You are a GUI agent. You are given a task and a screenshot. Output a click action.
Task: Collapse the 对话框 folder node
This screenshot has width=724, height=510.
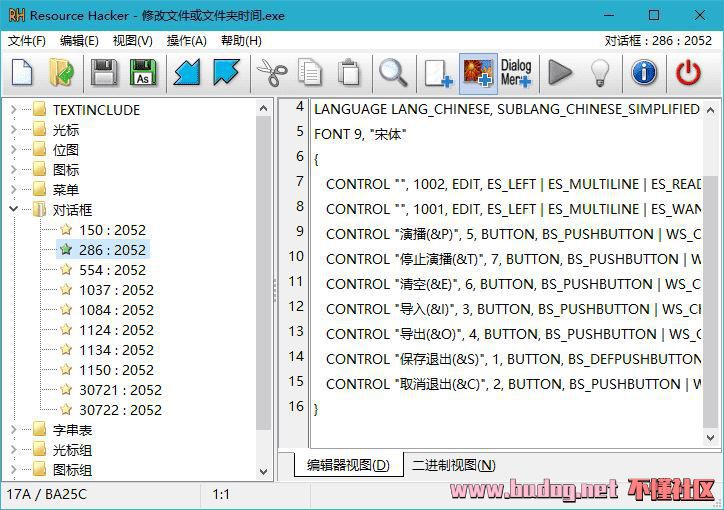tap(14, 210)
